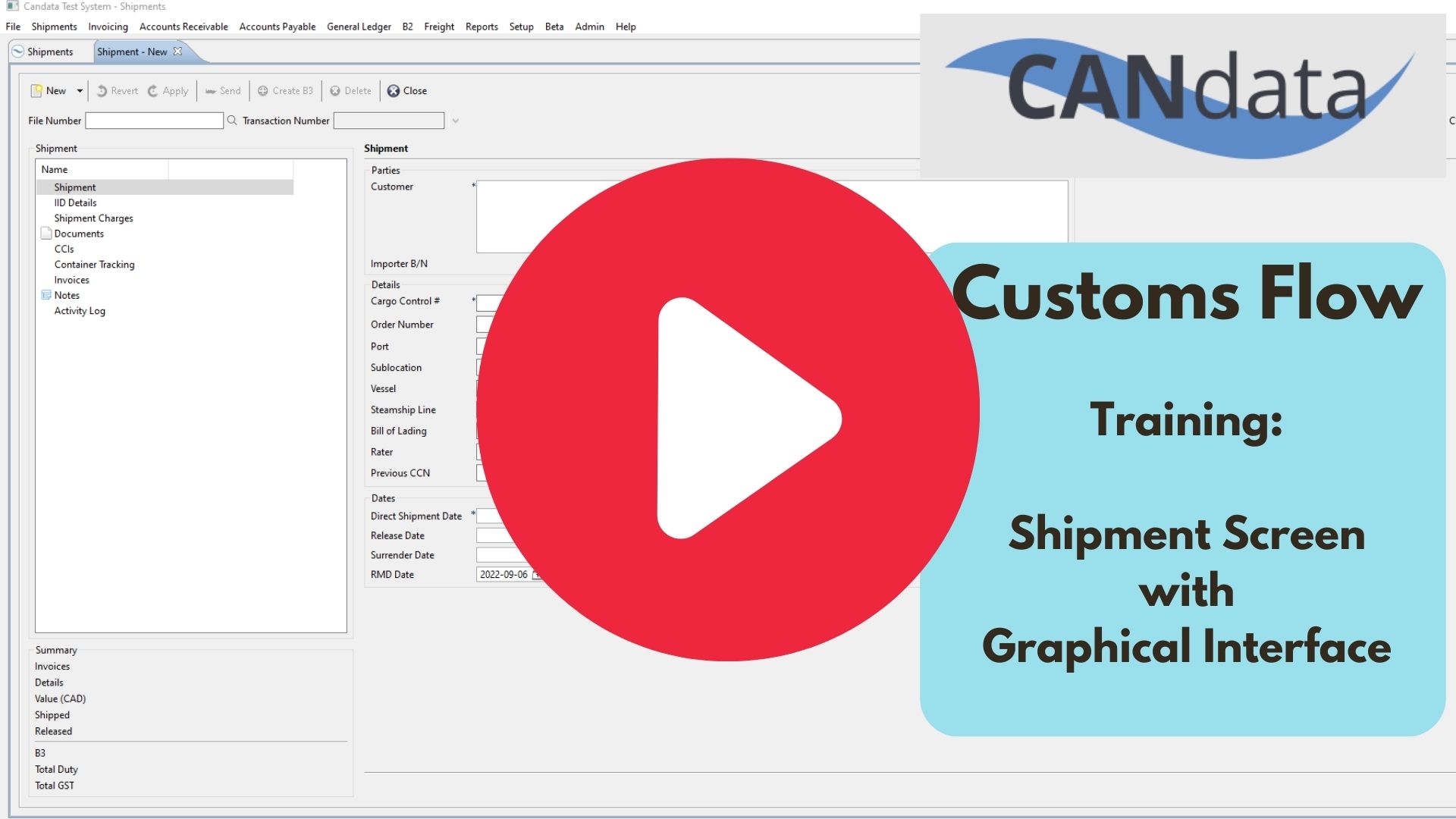Click the Transaction Number field
The image size is (1456, 819).
[x=389, y=121]
